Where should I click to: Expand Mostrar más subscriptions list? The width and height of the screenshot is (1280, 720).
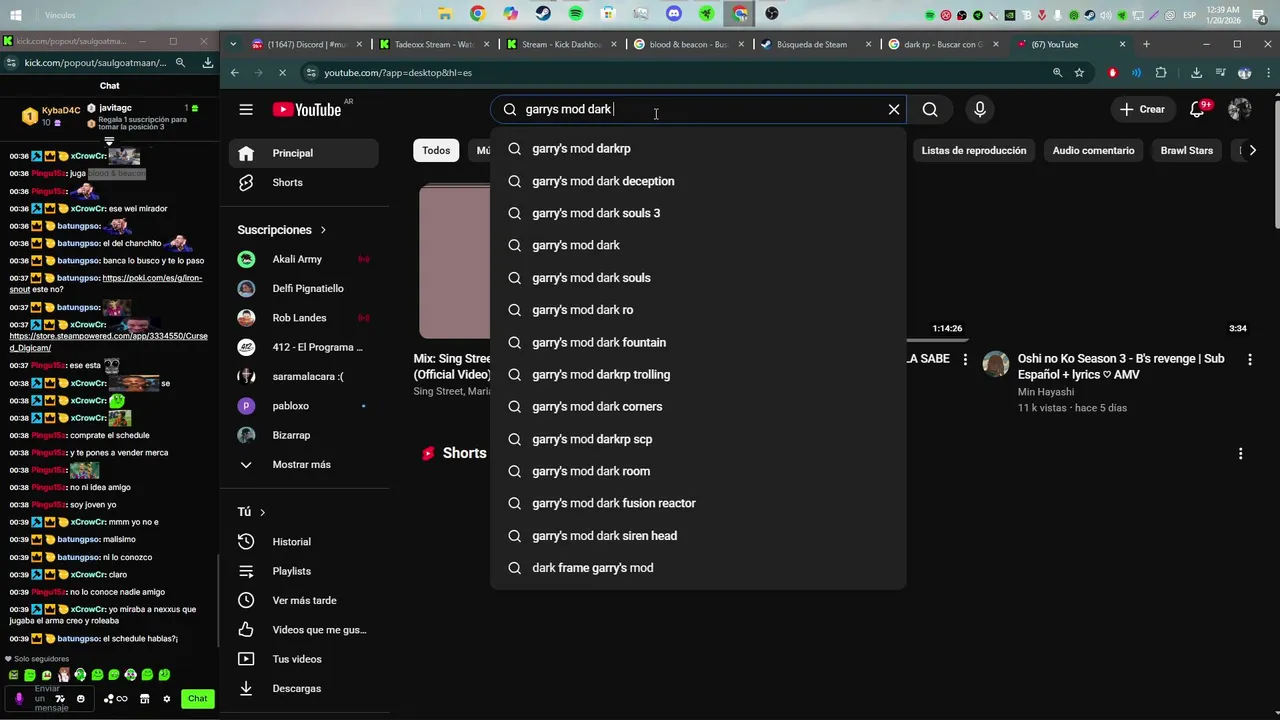point(304,465)
